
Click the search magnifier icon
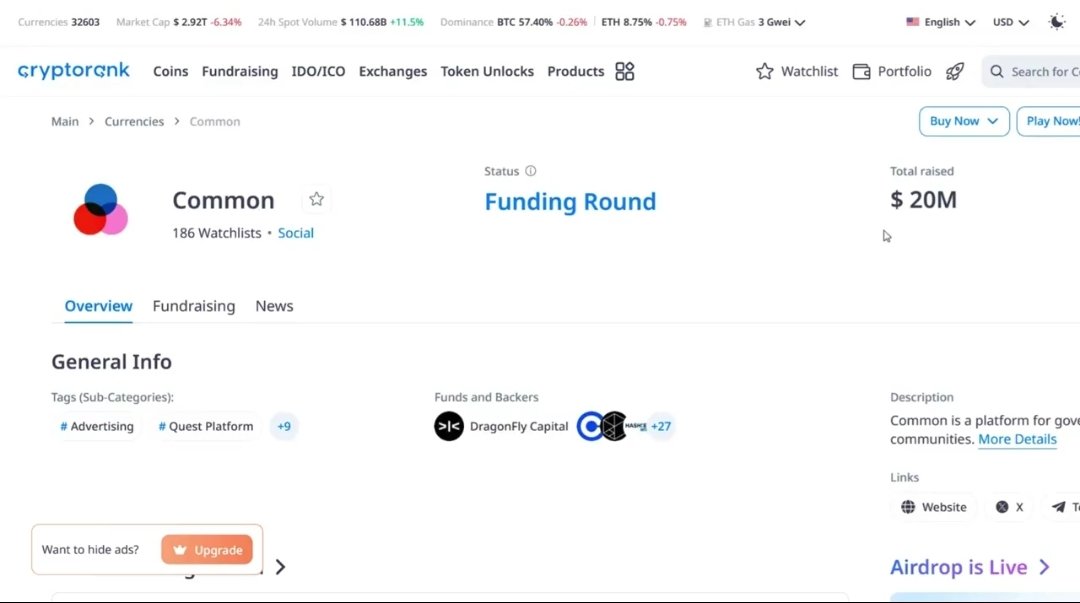[997, 71]
